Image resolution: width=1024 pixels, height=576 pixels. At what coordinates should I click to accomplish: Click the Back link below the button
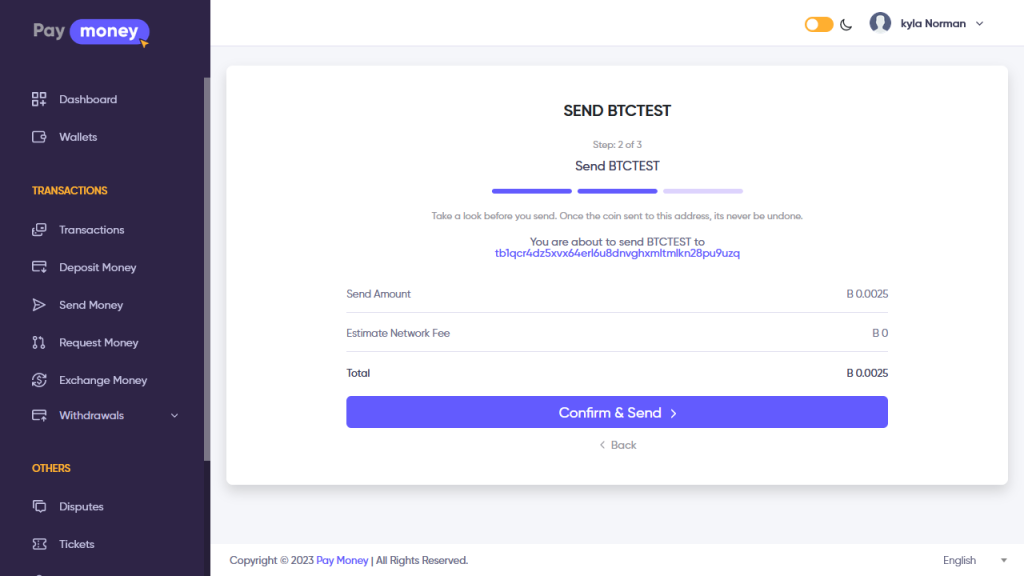tap(617, 445)
